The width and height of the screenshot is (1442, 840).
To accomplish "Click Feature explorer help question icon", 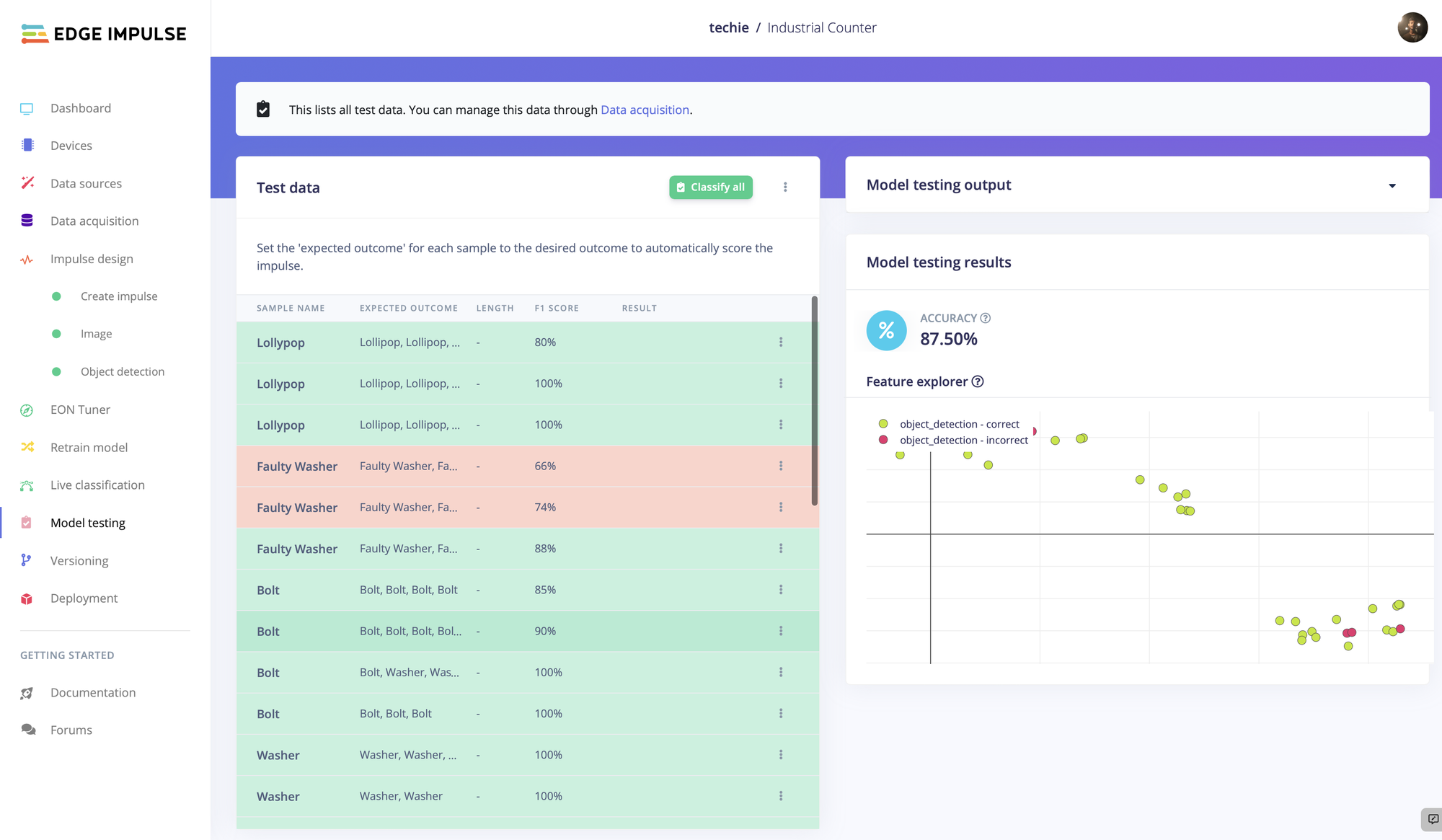I will point(978,381).
